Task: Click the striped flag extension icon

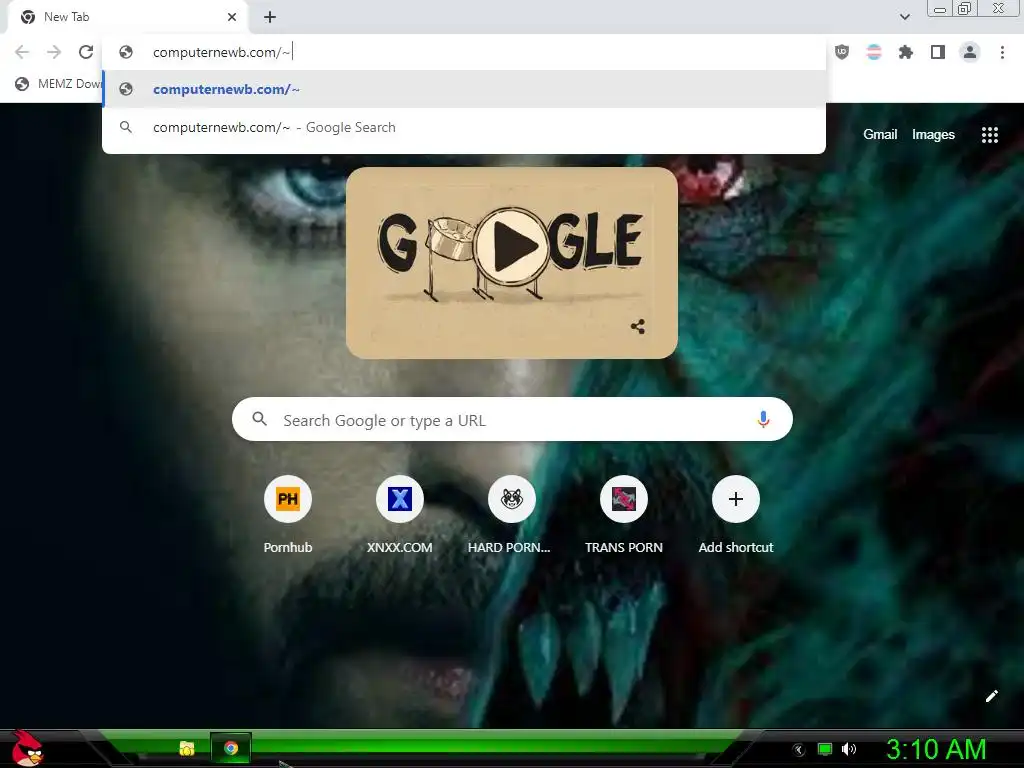Action: point(874,52)
